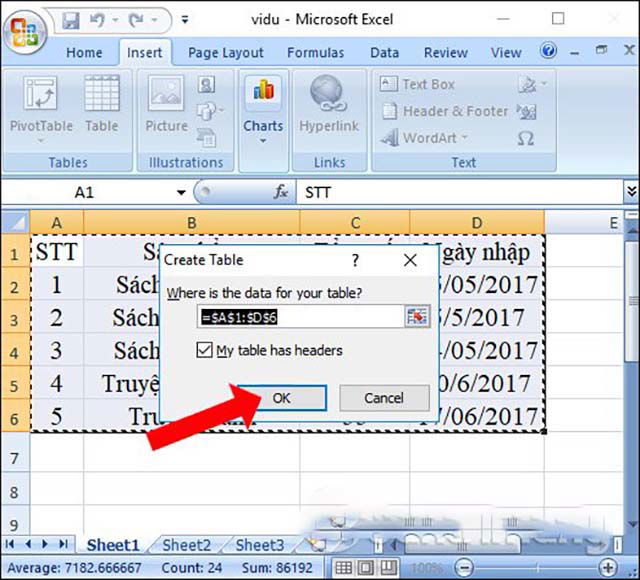640x580 pixels.
Task: Switch to Page Layout view
Action: [366, 568]
